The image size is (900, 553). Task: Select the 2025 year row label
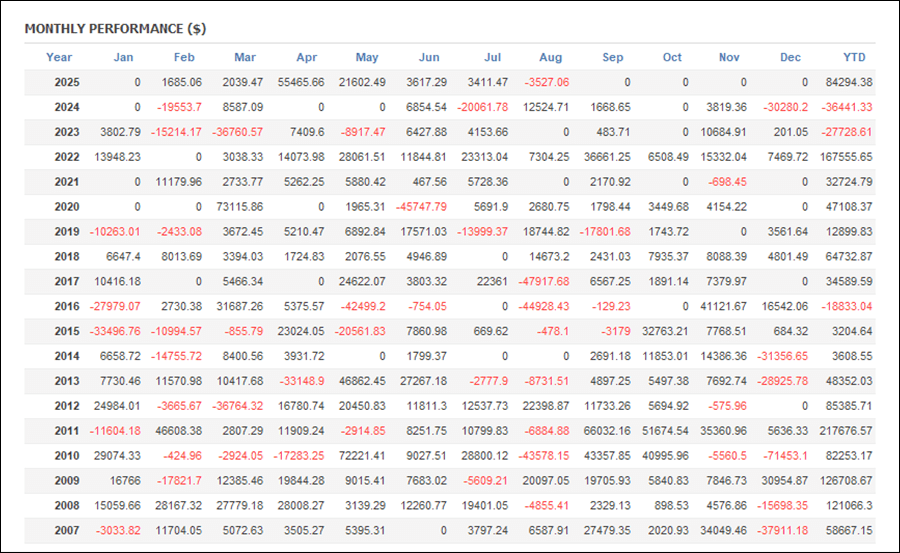(x=66, y=82)
